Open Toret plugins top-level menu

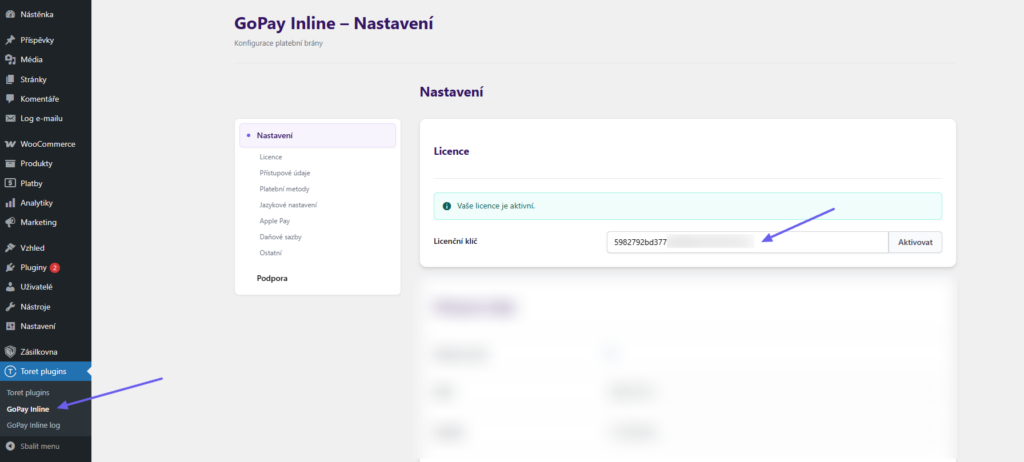click(46, 372)
